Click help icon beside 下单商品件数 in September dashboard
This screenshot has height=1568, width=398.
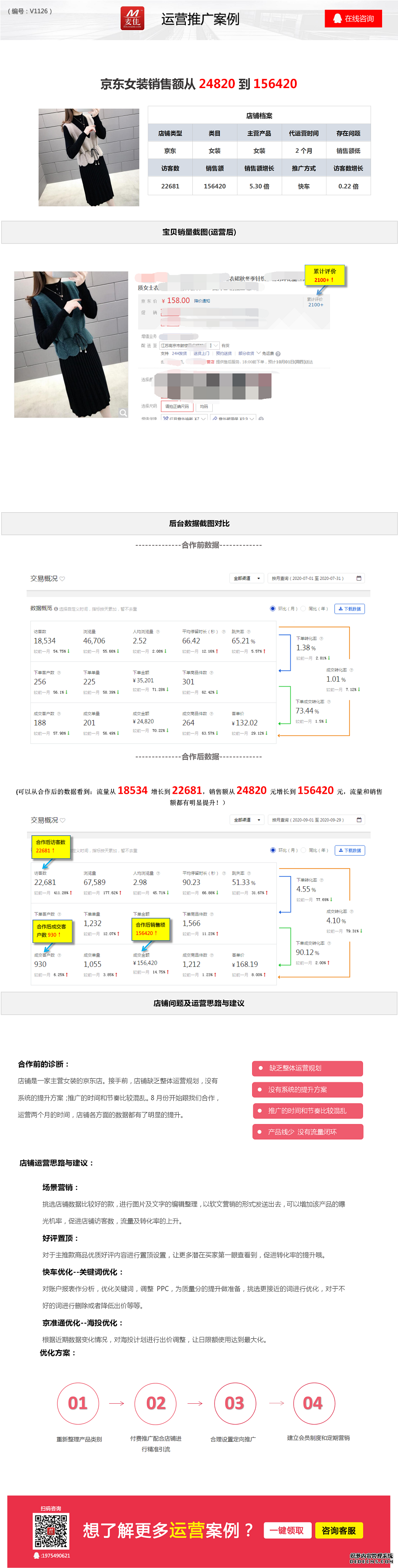click(x=211, y=914)
